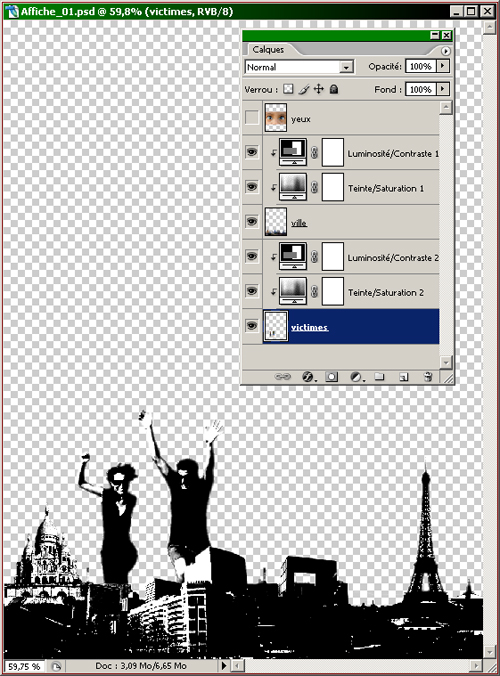Enable lock image pixels brush icon
The width and height of the screenshot is (500, 676).
pyautogui.click(x=303, y=89)
